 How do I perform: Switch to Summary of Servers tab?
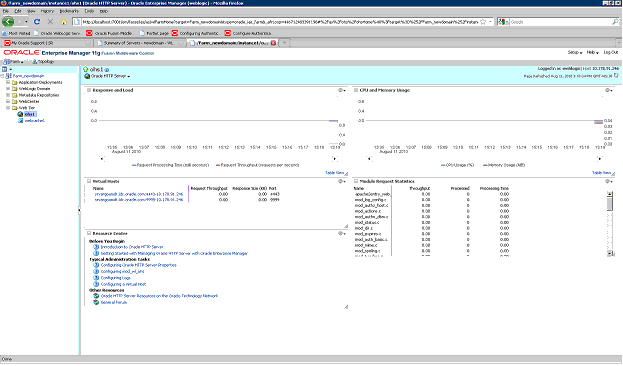point(139,43)
